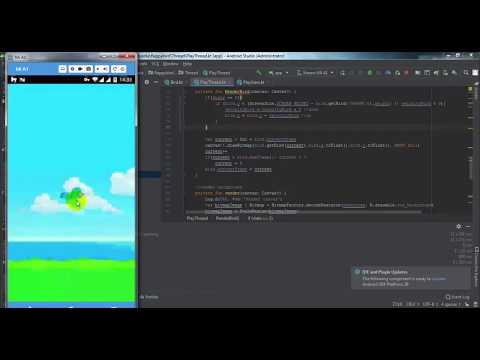The height and width of the screenshot is (360, 480).
Task: Click the Profile app icon in the toolbar
Action: [x=388, y=73]
